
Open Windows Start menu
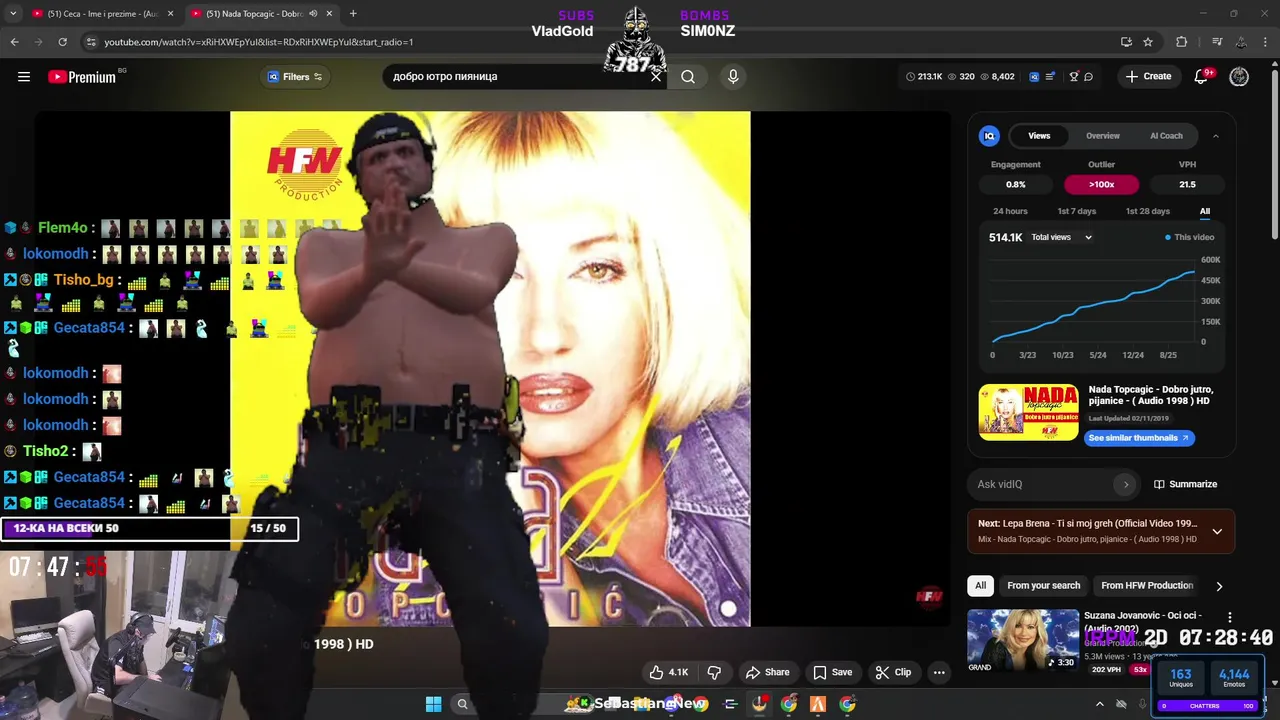433,704
